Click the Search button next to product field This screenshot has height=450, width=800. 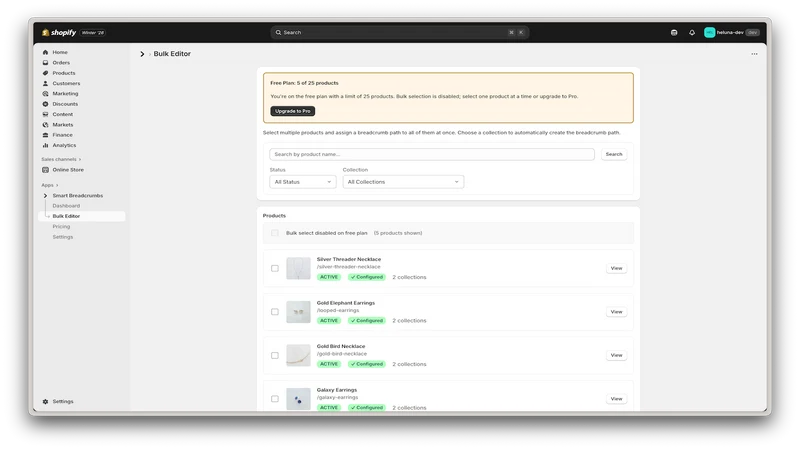(x=614, y=154)
